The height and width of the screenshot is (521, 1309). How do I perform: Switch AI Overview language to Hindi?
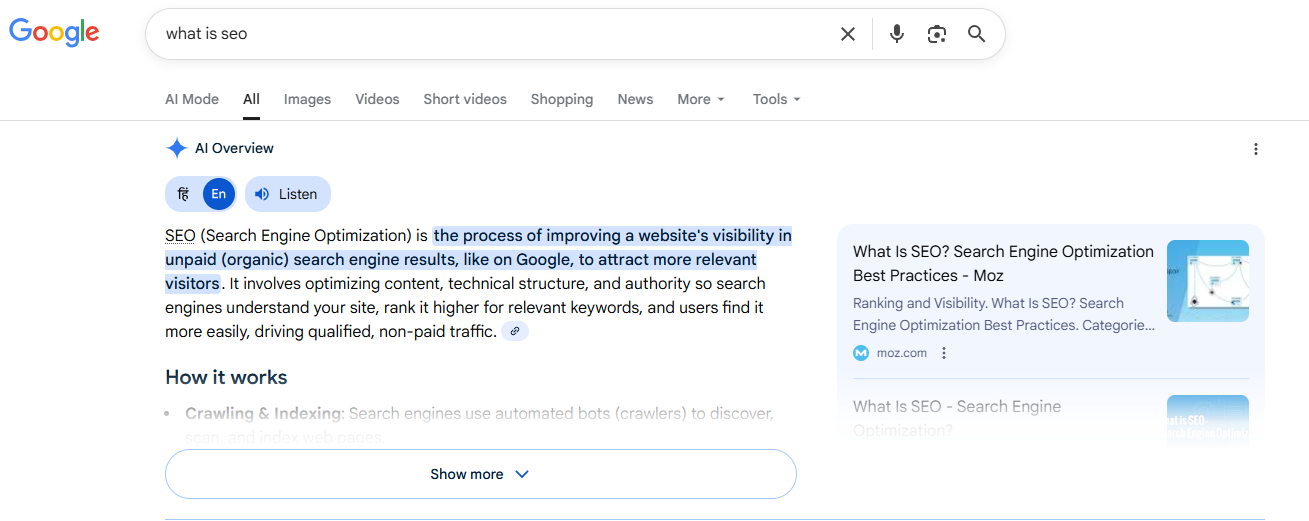pos(184,194)
